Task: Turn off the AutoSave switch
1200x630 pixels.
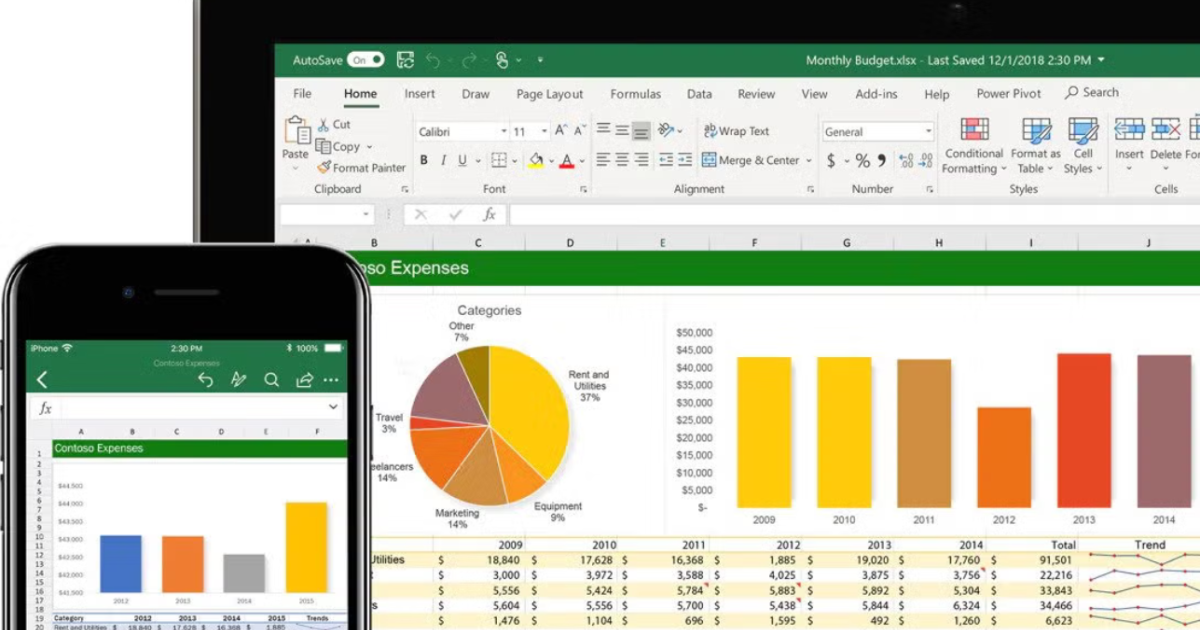Action: (x=366, y=60)
